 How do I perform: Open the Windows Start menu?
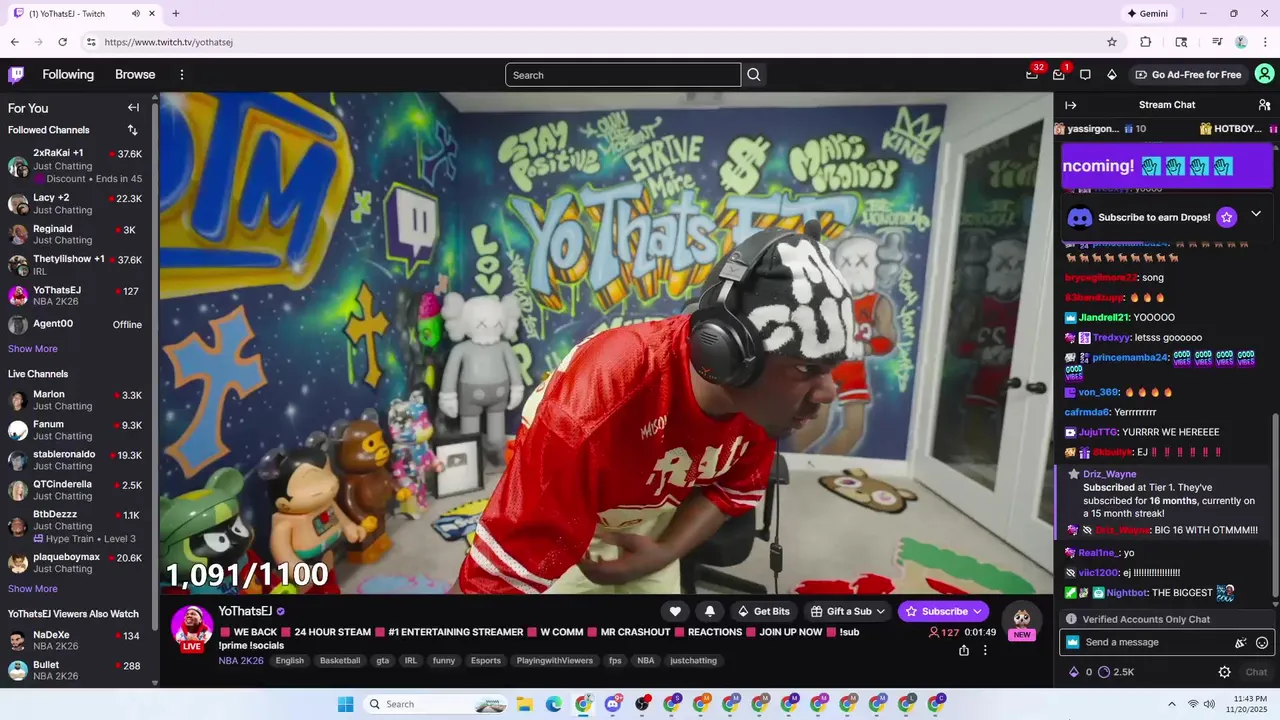(x=346, y=704)
